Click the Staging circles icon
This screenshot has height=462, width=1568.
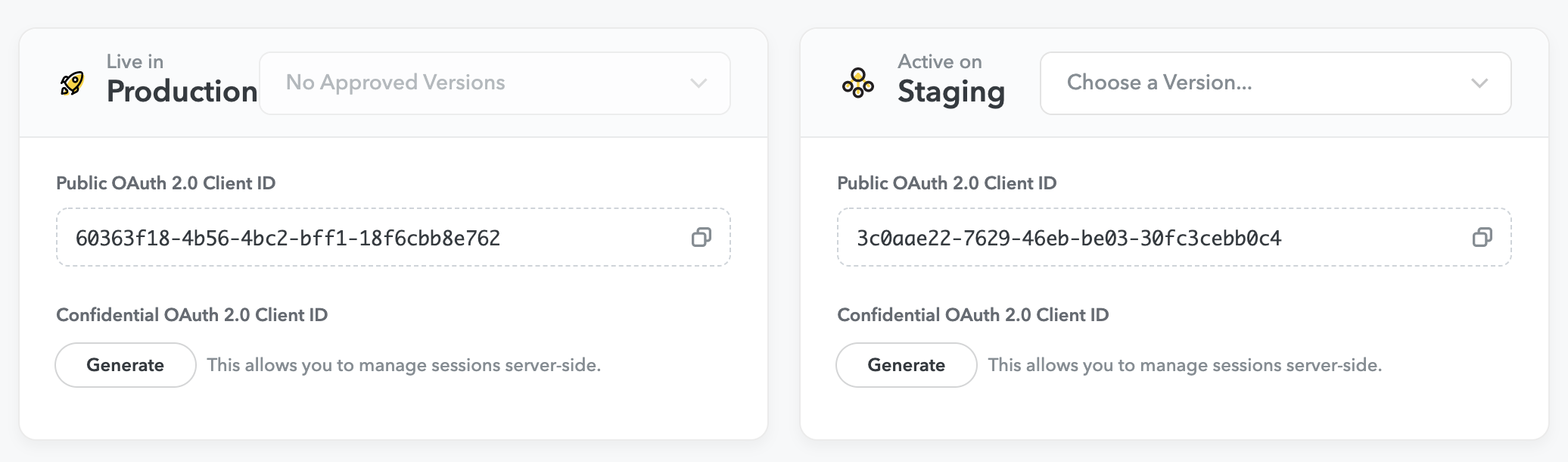point(857,83)
